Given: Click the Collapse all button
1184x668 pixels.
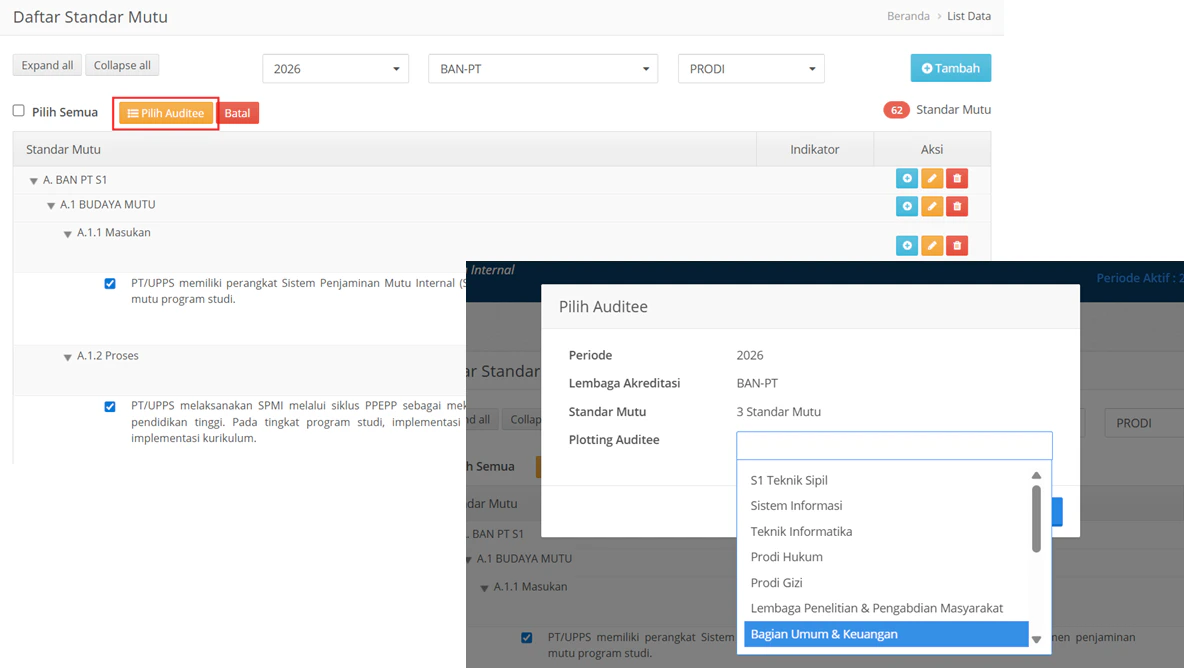Looking at the screenshot, I should (122, 65).
